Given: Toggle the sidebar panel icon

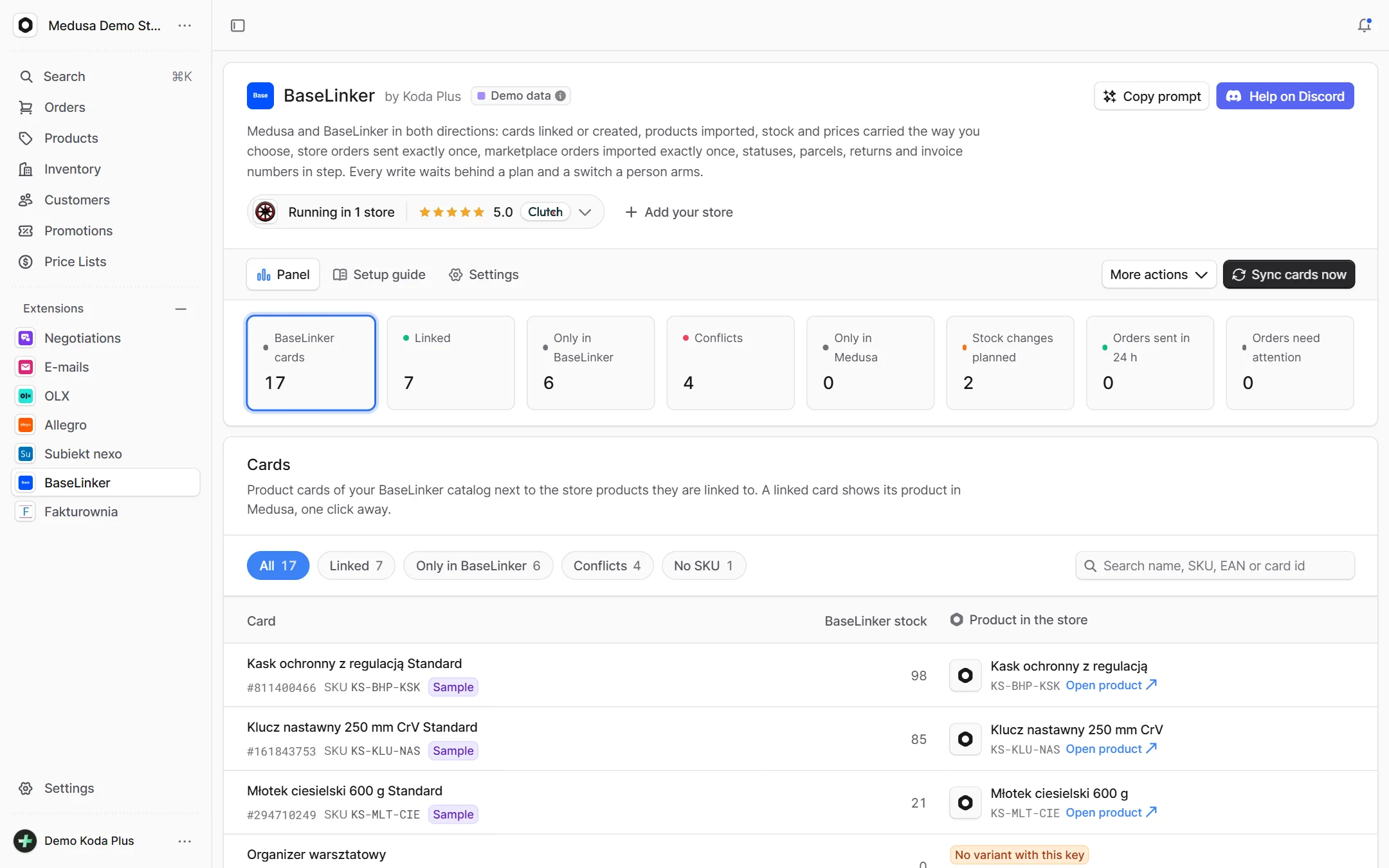Looking at the screenshot, I should pos(238,26).
